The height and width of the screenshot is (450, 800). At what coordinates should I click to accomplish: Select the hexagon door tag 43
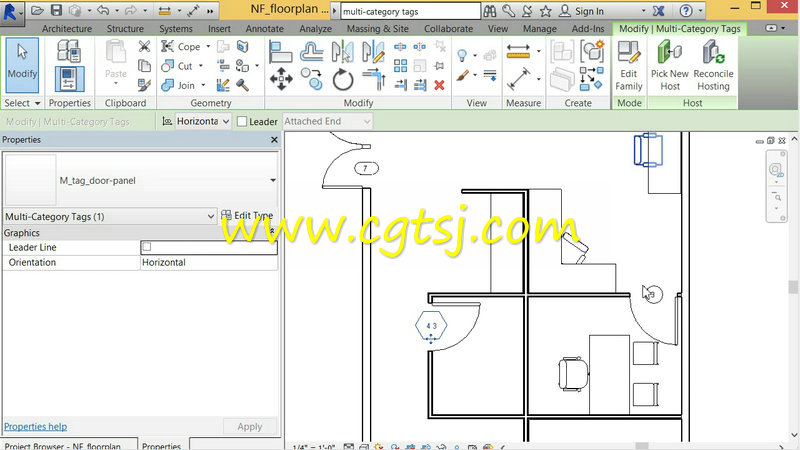point(431,326)
